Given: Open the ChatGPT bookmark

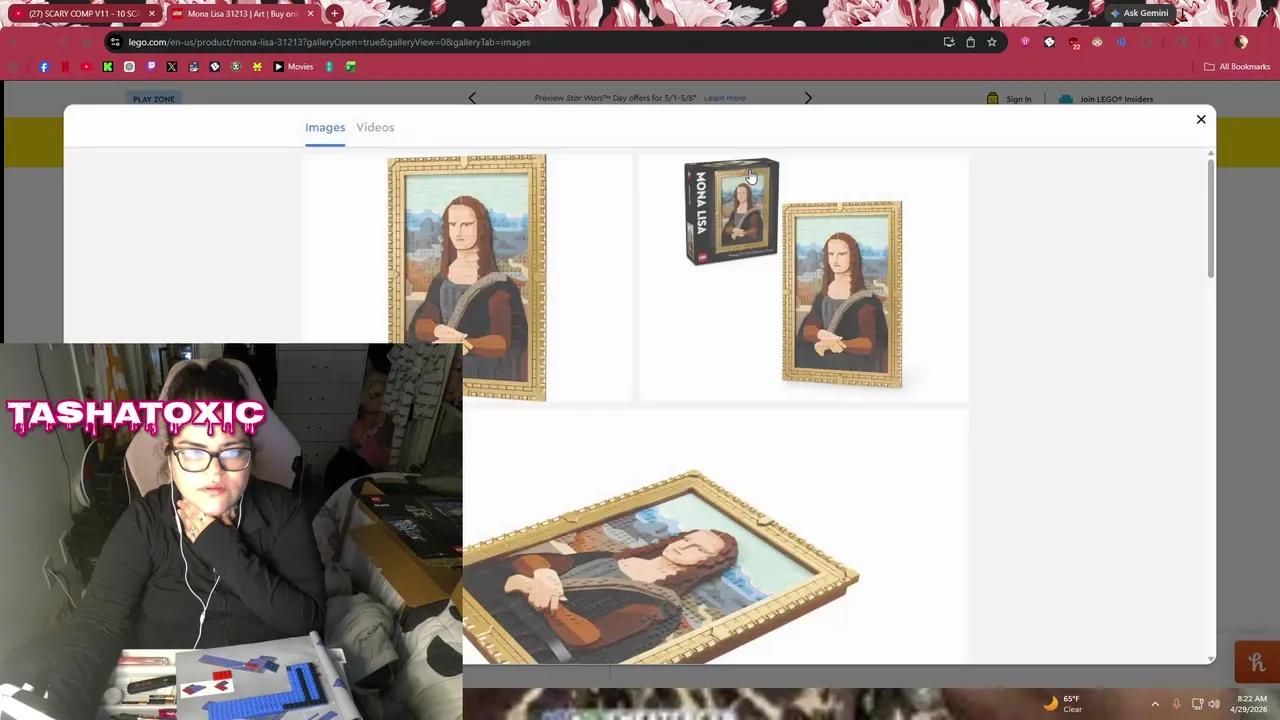Looking at the screenshot, I should coord(129,67).
